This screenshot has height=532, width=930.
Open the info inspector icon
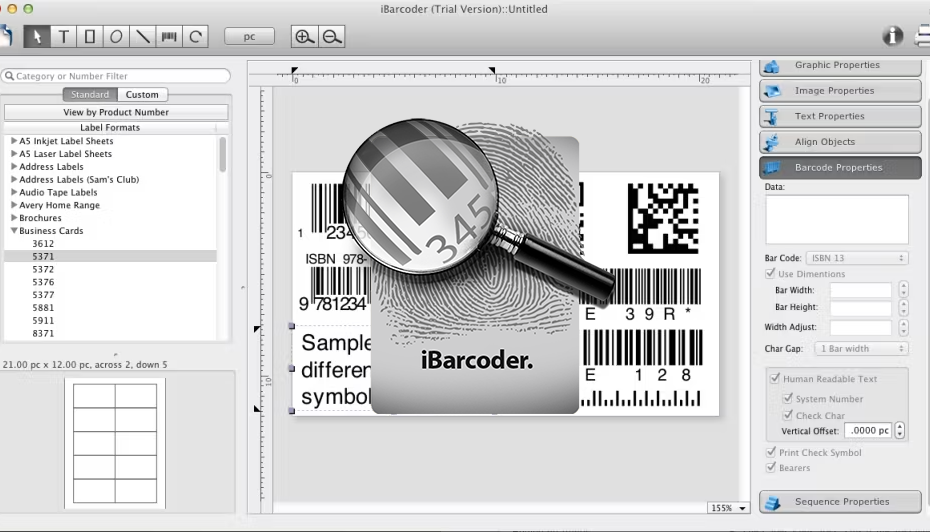892,36
